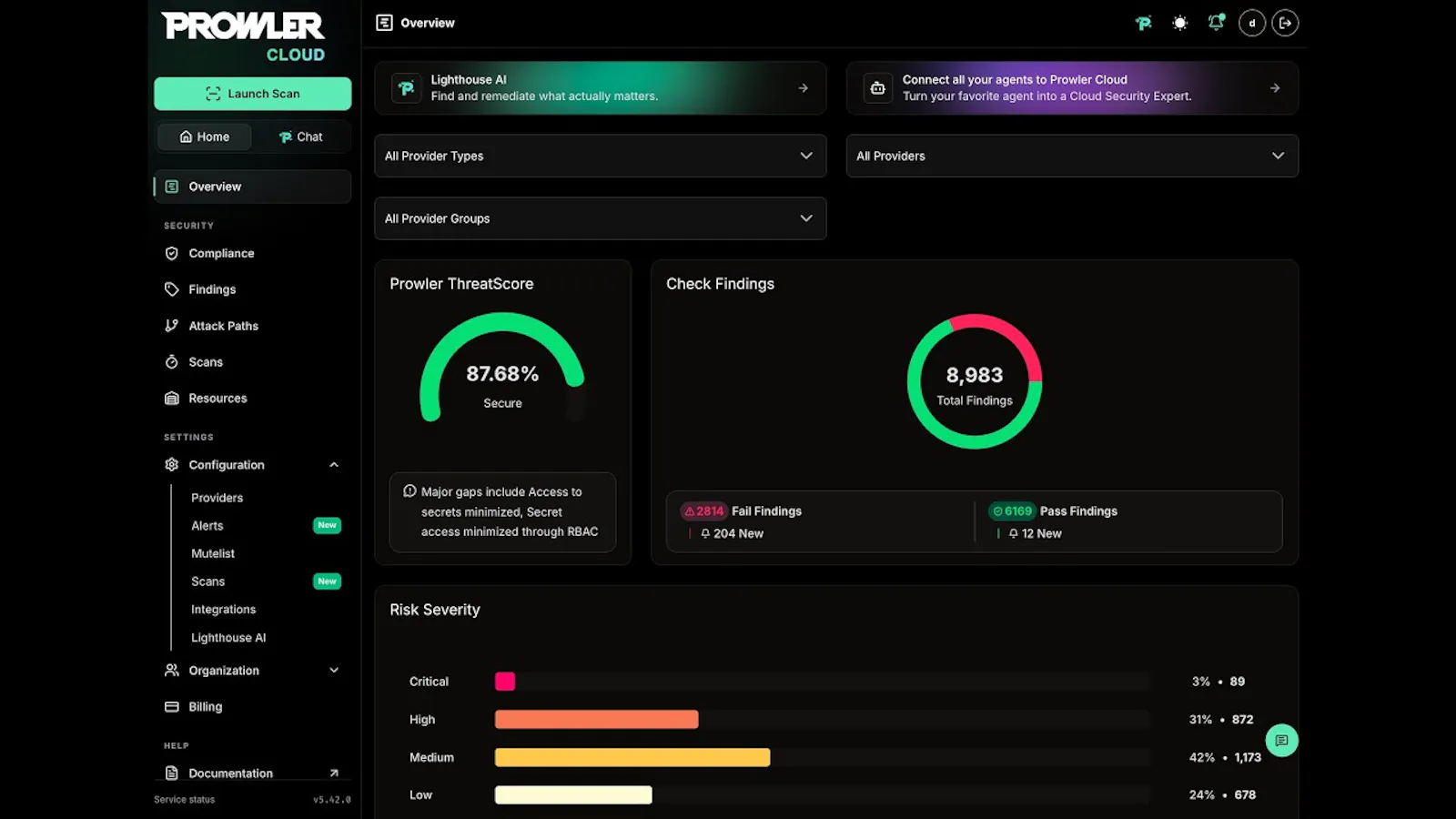
Task: Click arrow on Lighthouse AI banner
Action: coord(803,88)
